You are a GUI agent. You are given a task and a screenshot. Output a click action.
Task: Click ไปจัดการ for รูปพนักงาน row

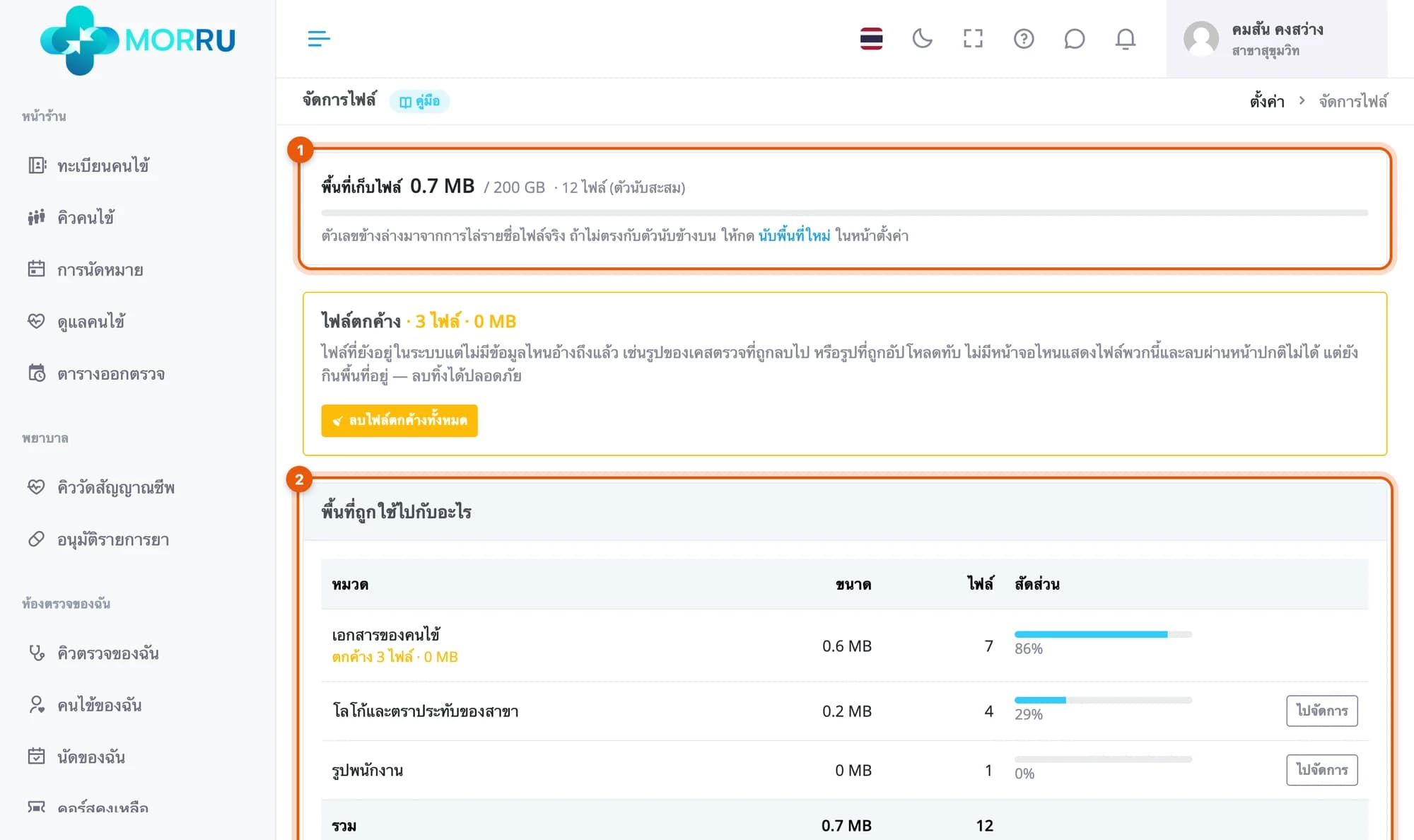[1321, 769]
